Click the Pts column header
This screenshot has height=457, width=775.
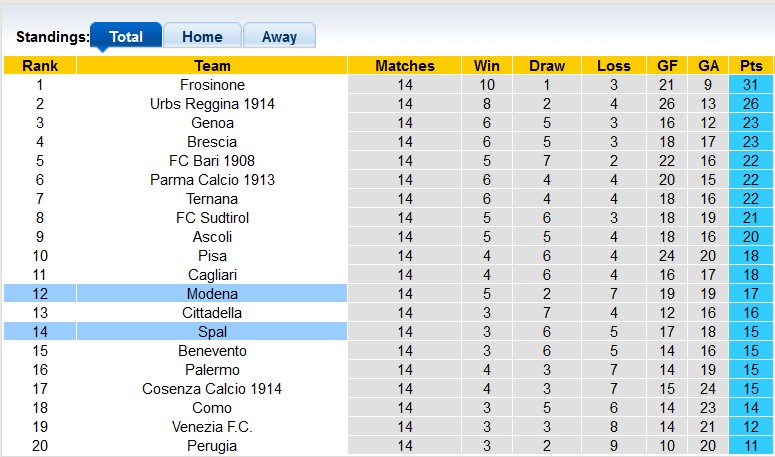click(749, 66)
